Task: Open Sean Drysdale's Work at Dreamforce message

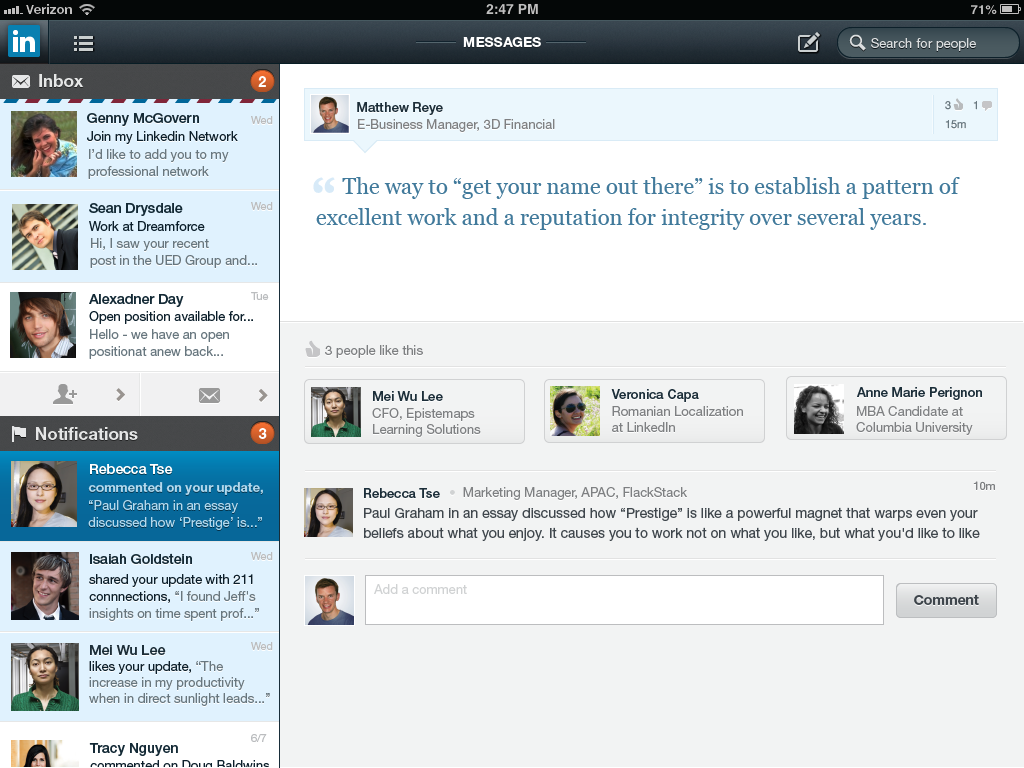Action: click(x=140, y=236)
